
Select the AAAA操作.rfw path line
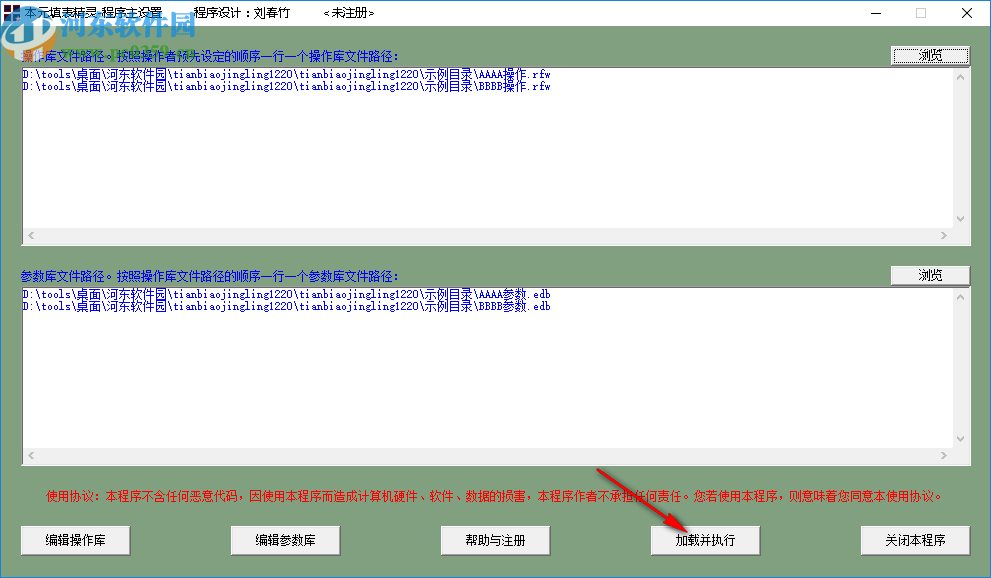(x=286, y=75)
